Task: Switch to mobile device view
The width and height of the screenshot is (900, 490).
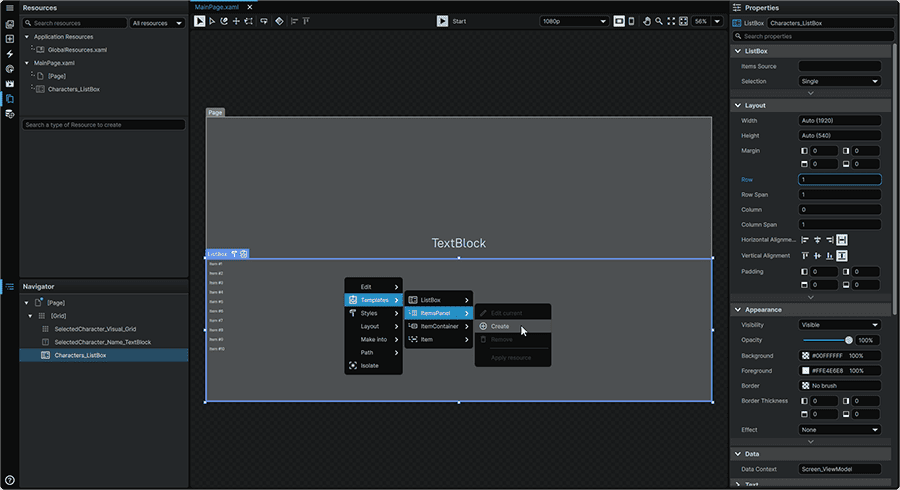Action: pos(631,21)
